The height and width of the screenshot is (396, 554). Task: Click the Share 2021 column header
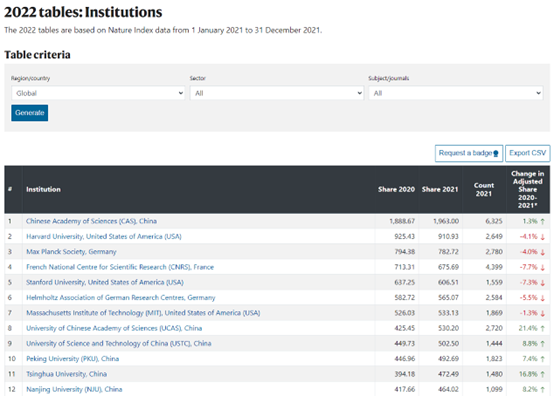[x=440, y=189]
